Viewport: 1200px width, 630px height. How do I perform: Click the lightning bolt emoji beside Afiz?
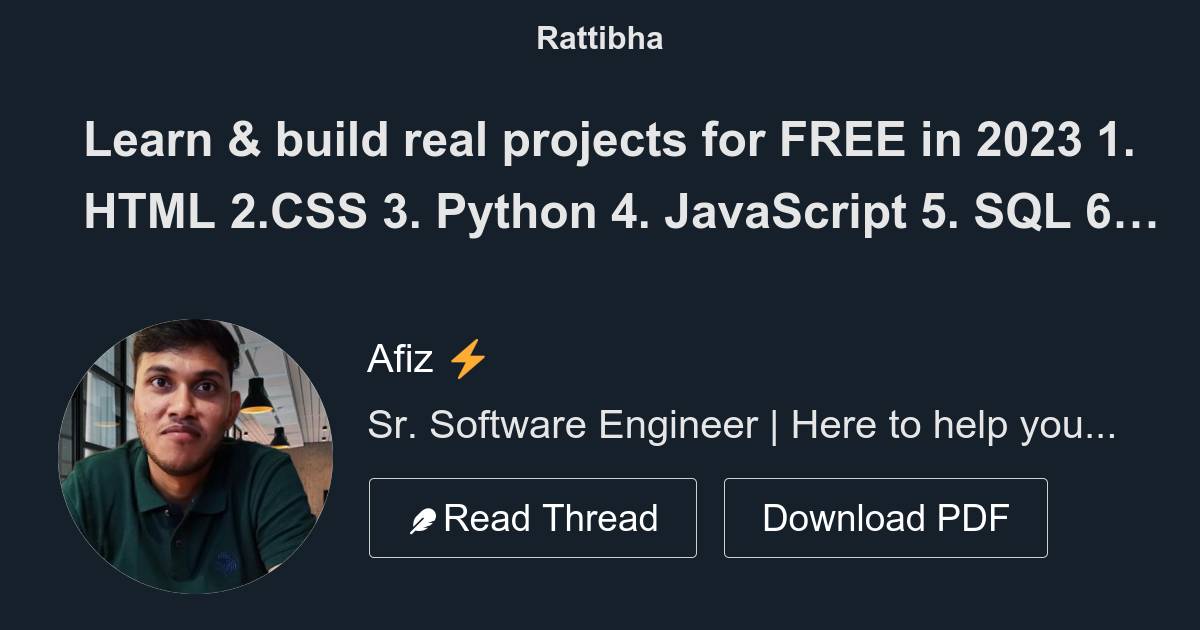466,358
